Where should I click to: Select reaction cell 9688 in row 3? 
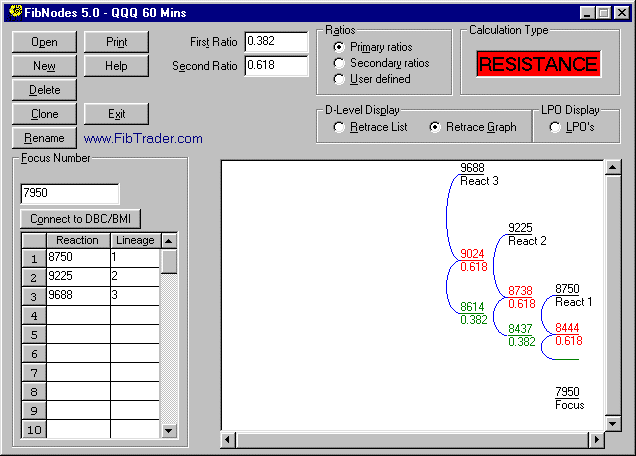[78, 296]
